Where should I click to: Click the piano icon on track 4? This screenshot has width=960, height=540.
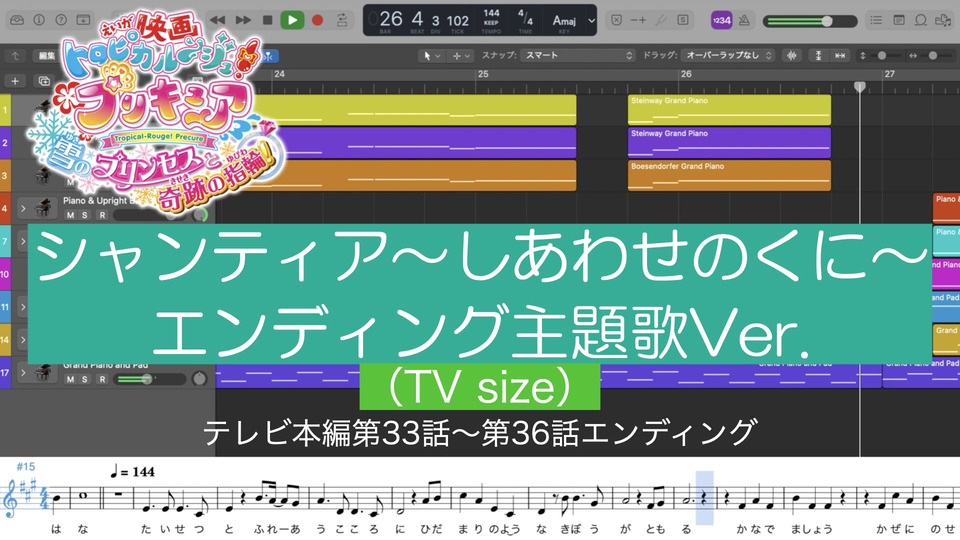[43, 208]
